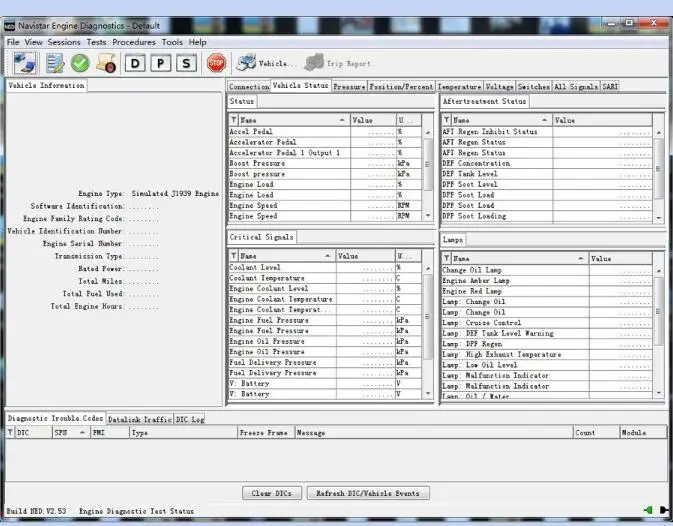Open the Tests menu
This screenshot has height=526, width=673.
pos(96,42)
